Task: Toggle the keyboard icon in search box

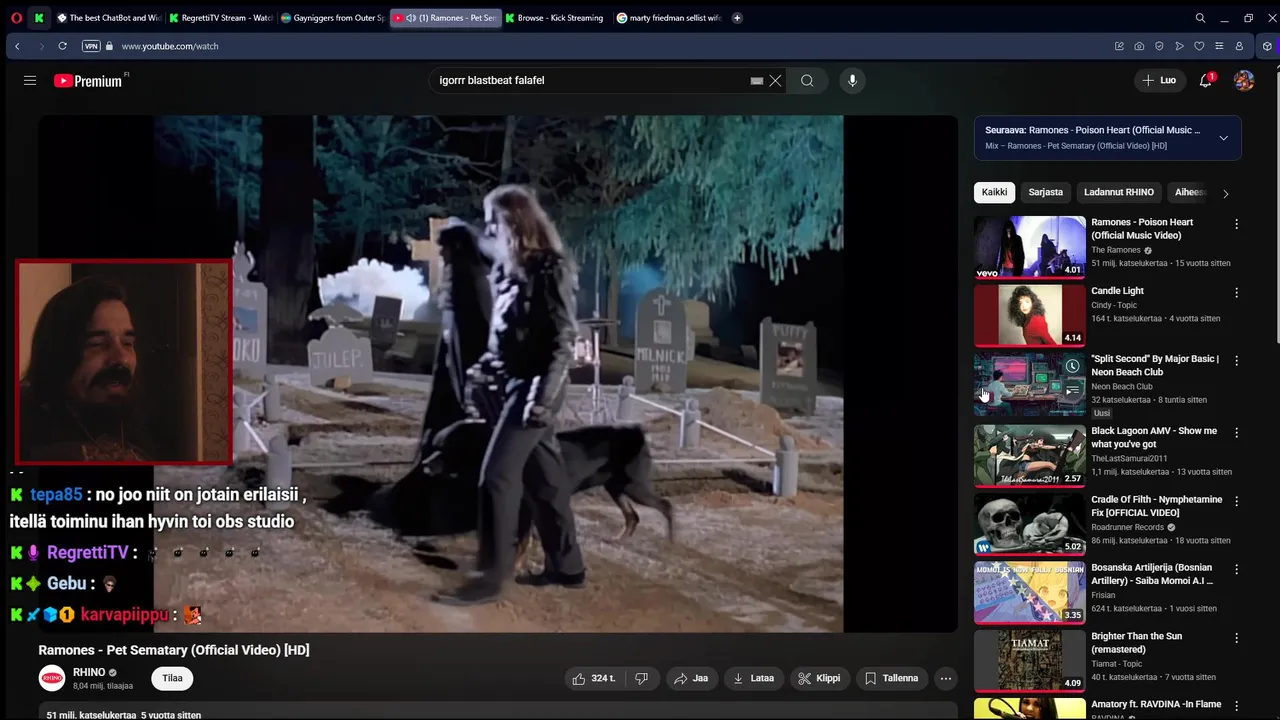Action: pos(757,81)
